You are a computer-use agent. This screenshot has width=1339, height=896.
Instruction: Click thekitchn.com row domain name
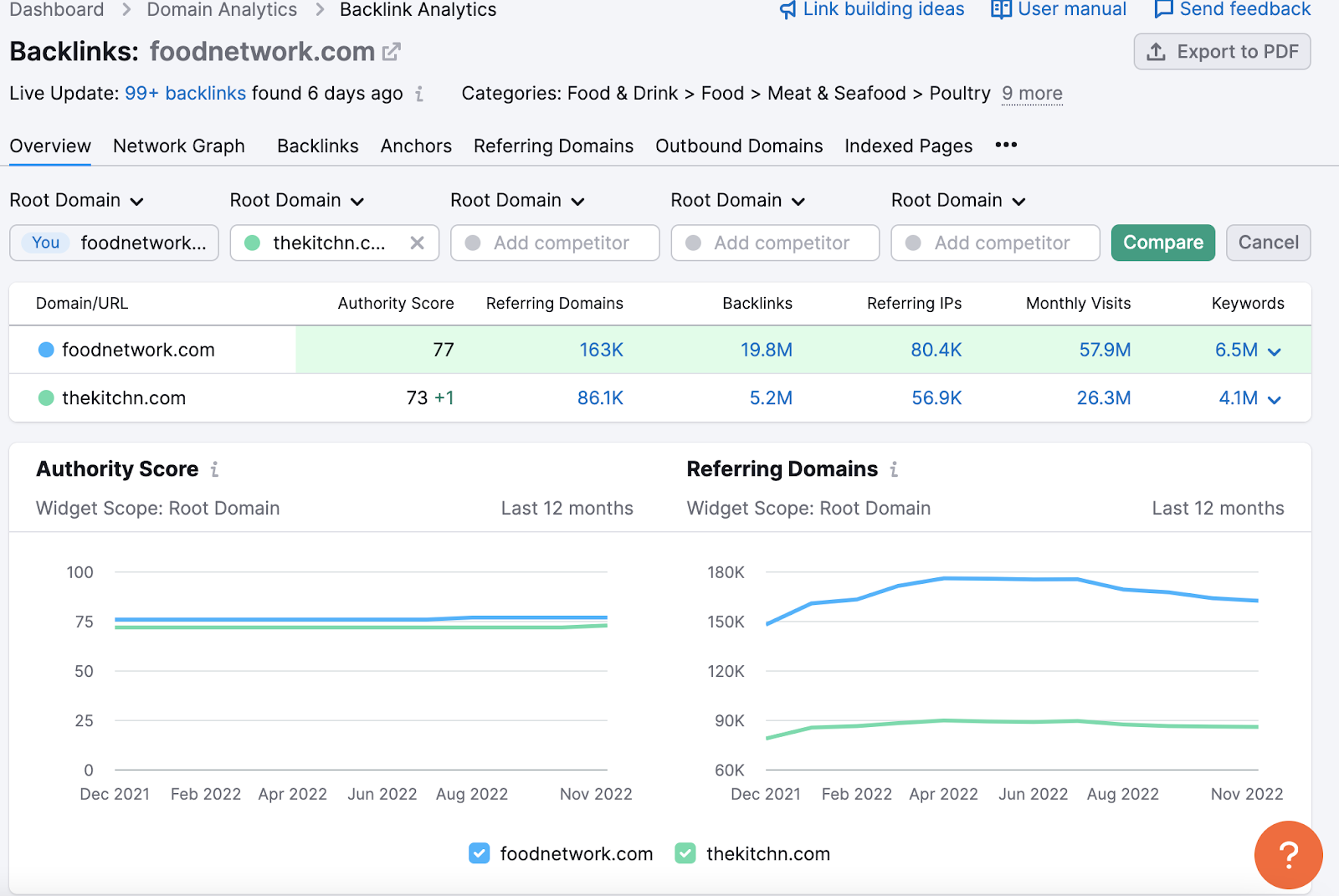124,398
